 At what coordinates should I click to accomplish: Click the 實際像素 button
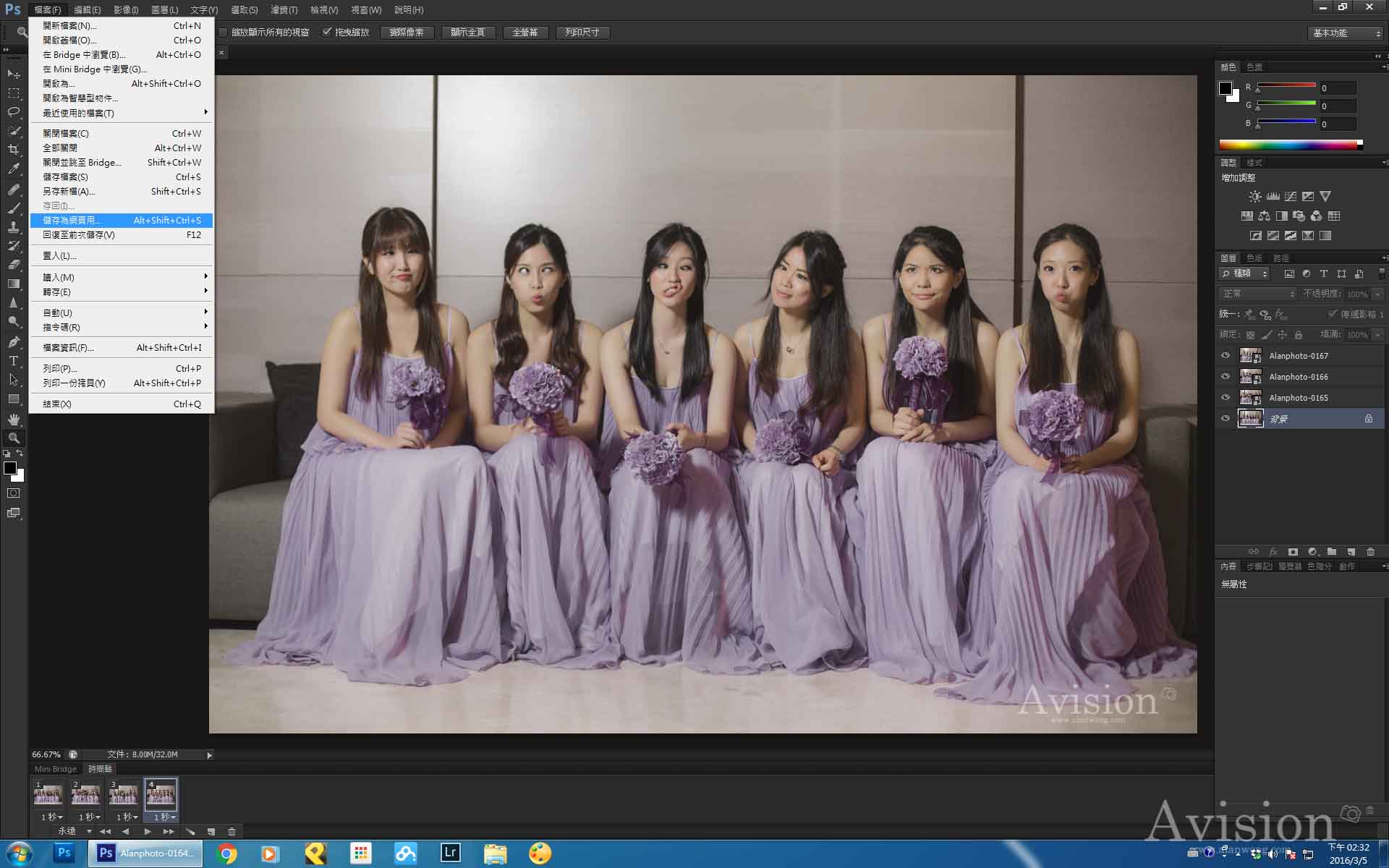407,33
